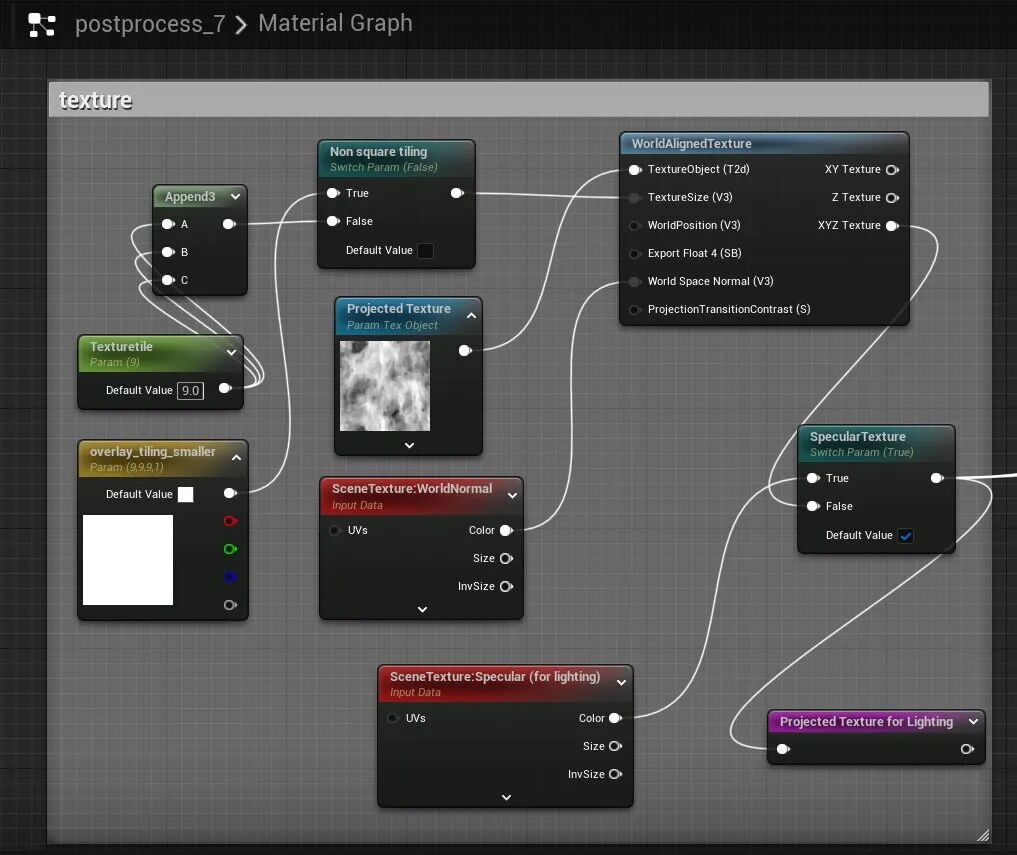The image size is (1017, 855).
Task: Edit the Texturetile Default Value 9.0 field
Action: point(191,391)
